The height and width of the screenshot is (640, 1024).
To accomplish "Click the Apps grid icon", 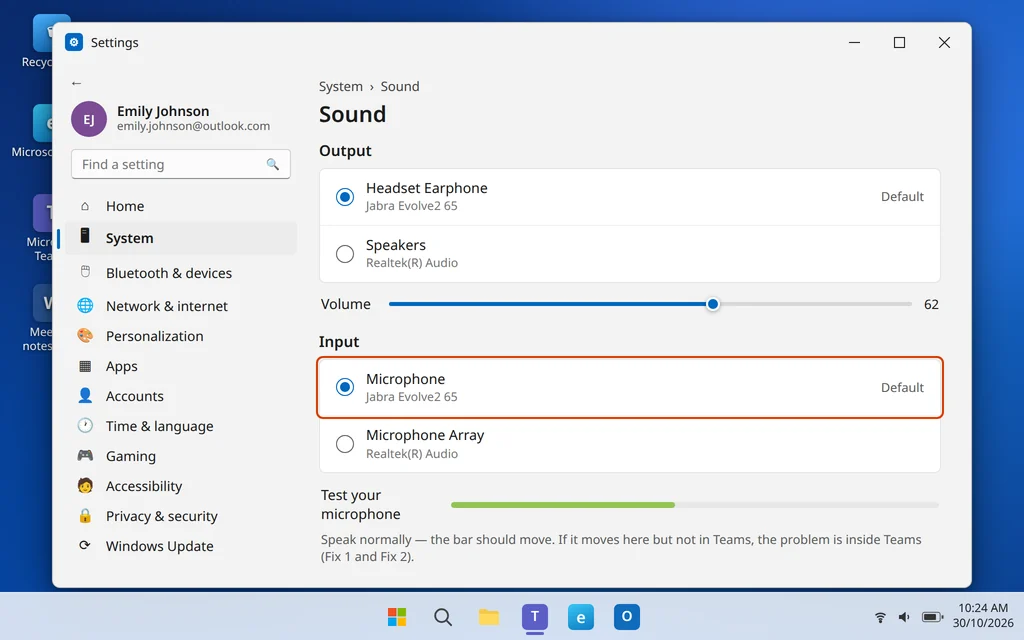I will coord(85,366).
